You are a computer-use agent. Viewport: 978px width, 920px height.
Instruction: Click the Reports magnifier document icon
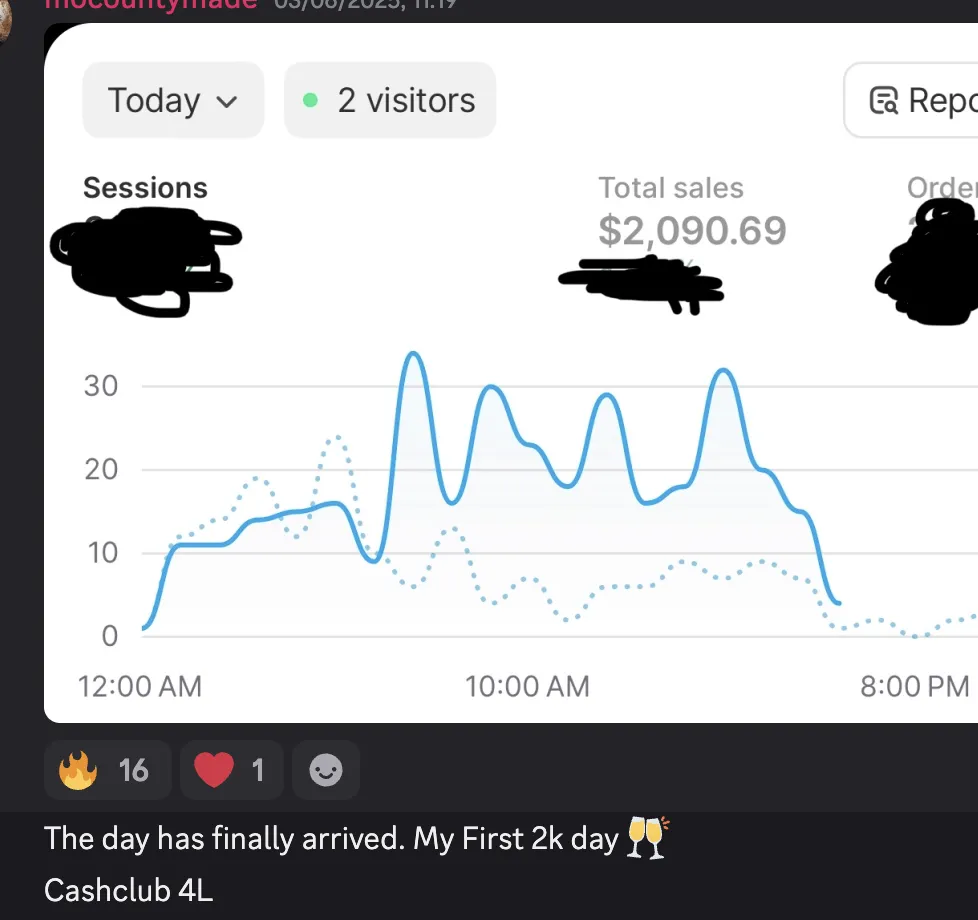(883, 100)
